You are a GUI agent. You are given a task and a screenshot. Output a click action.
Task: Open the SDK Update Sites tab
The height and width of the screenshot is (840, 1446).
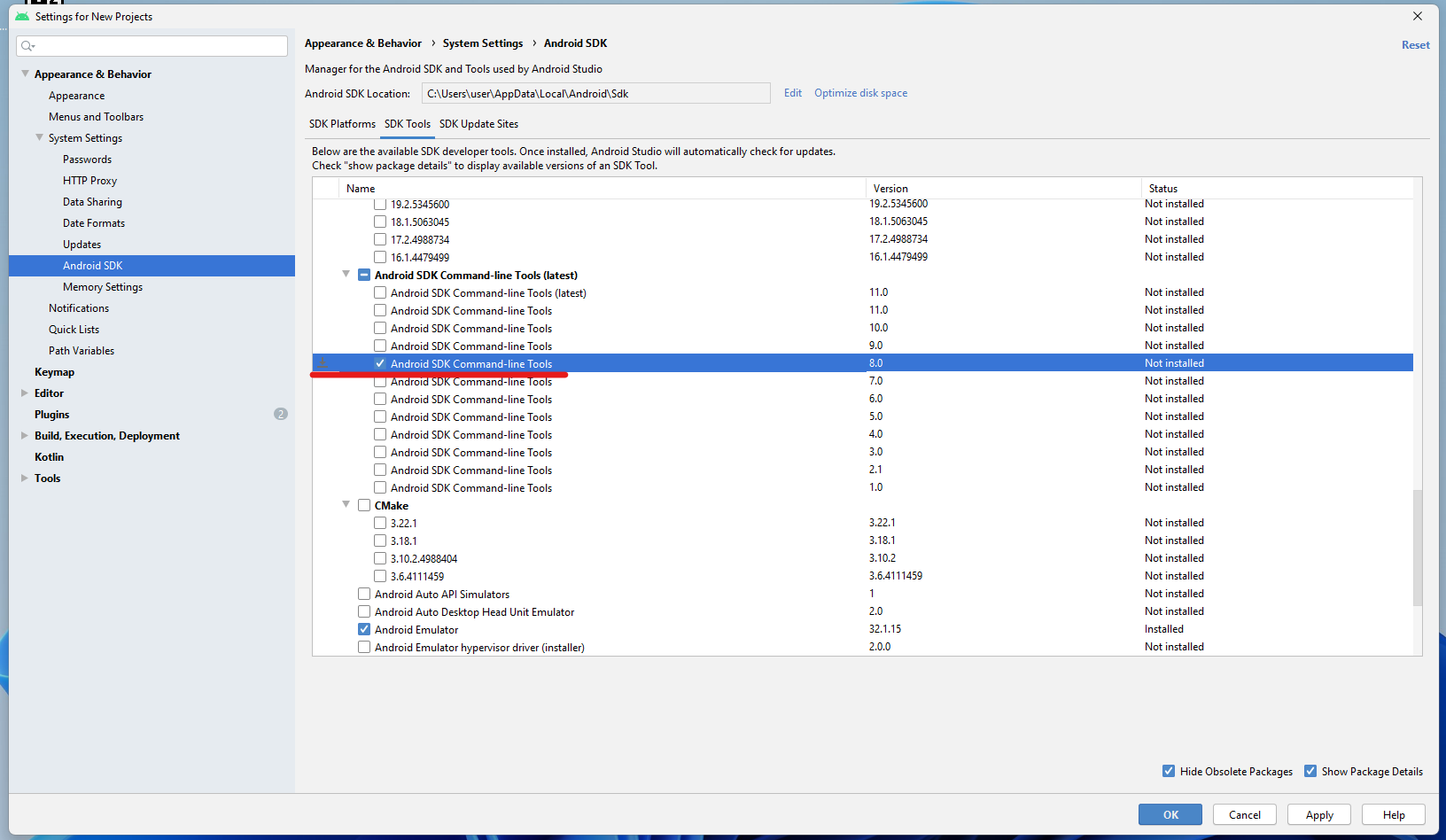click(478, 124)
